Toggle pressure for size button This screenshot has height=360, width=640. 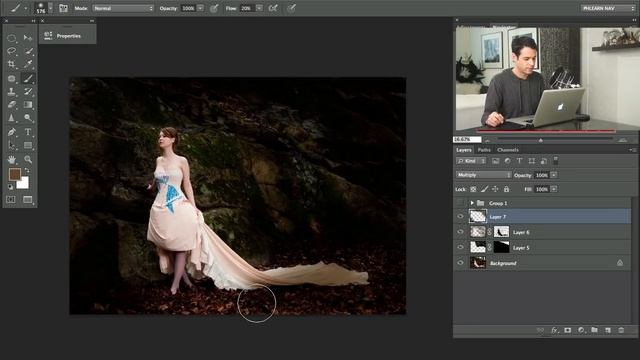(x=291, y=8)
